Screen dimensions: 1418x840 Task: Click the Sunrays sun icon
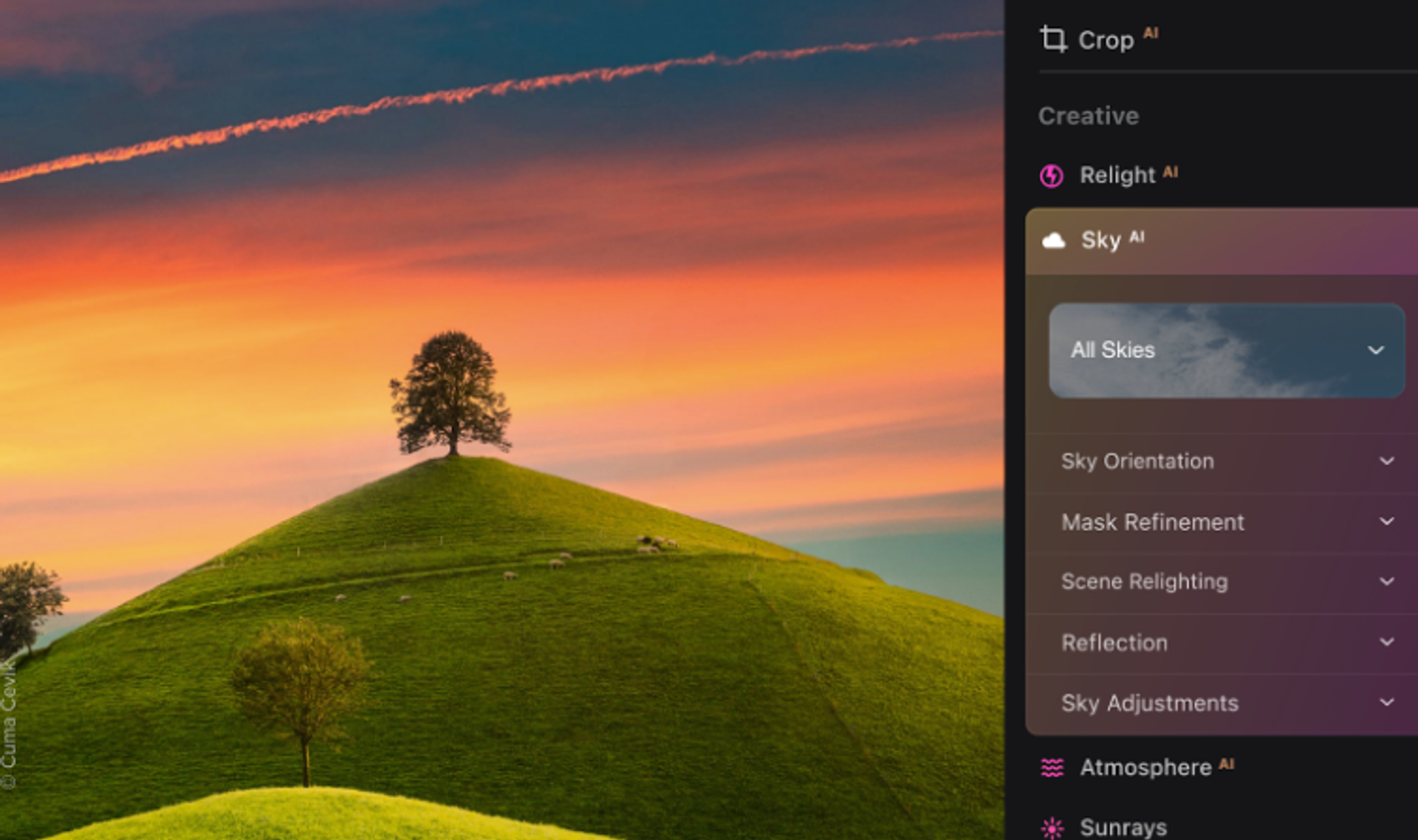coord(1052,827)
